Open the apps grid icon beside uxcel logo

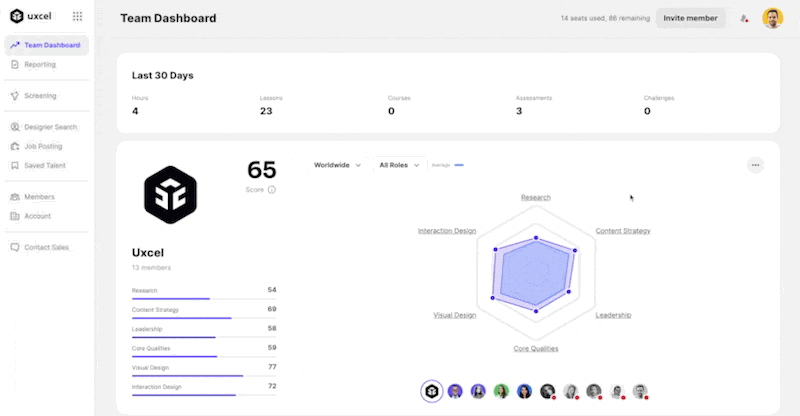[77, 16]
